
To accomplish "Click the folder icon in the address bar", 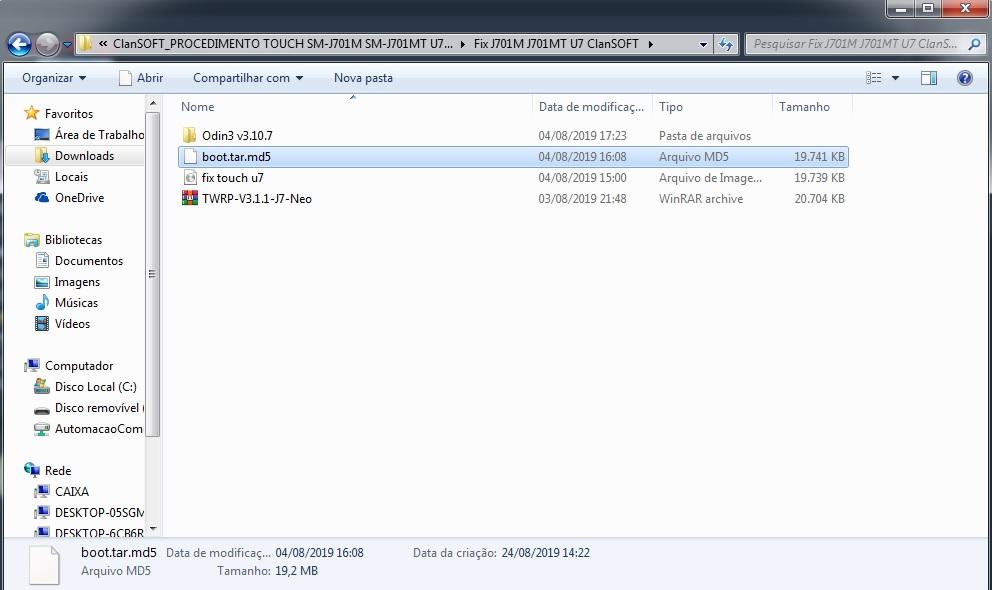I will (85, 44).
